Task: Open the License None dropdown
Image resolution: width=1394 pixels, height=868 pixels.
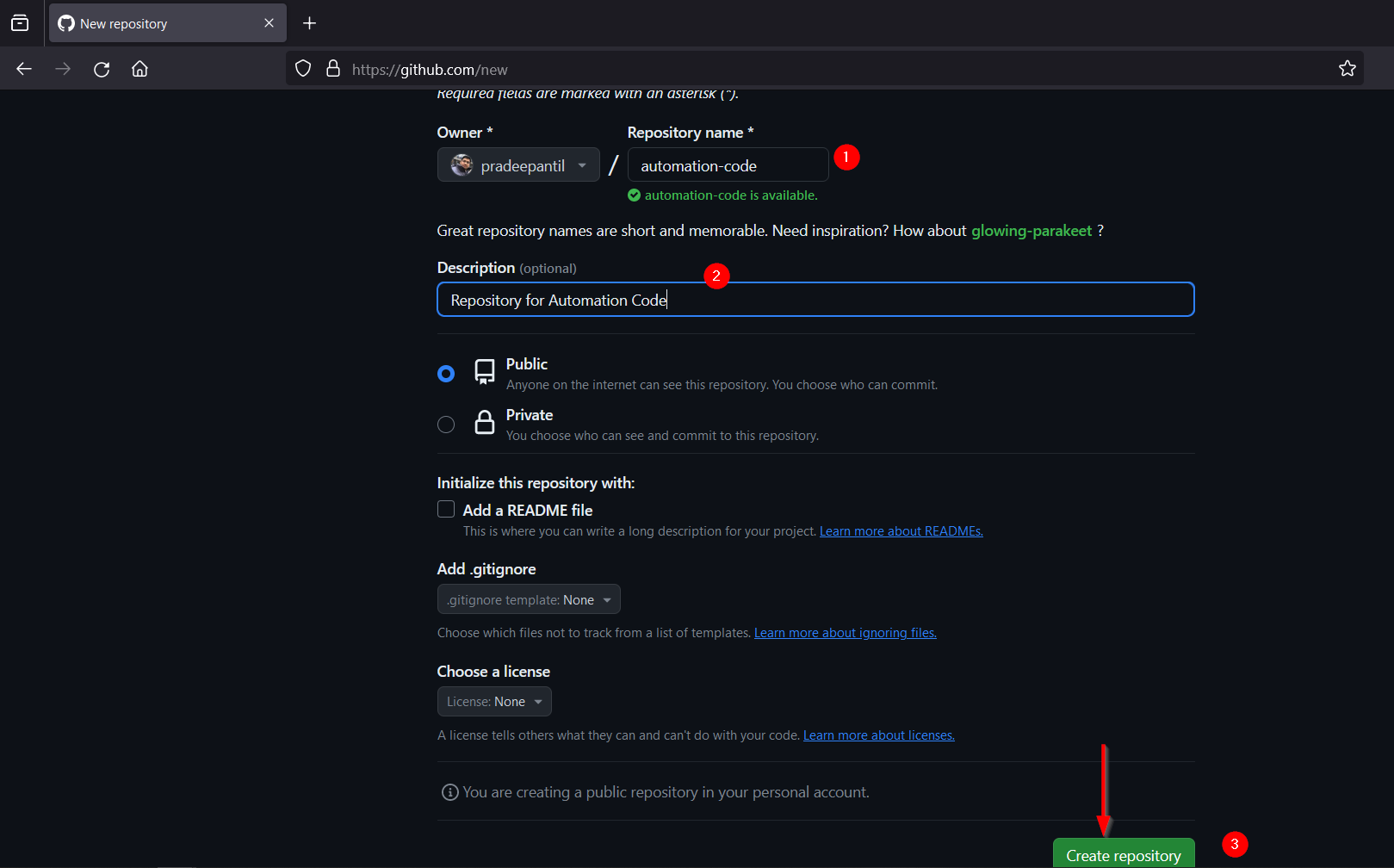Action: tap(494, 701)
